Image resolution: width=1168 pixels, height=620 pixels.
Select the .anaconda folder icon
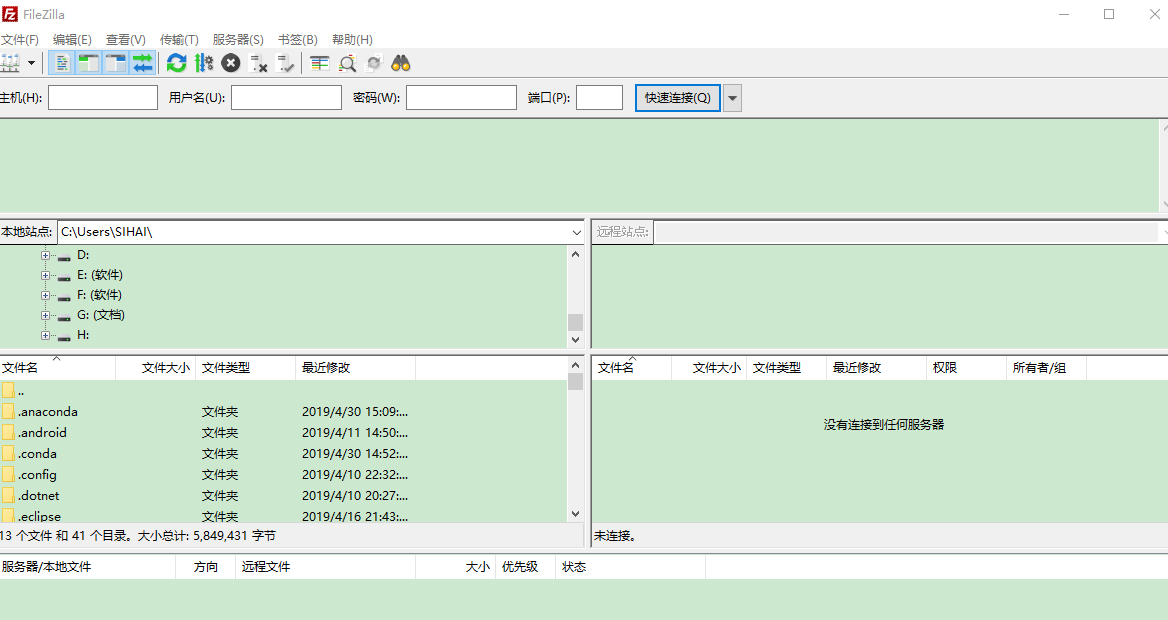(x=8, y=411)
